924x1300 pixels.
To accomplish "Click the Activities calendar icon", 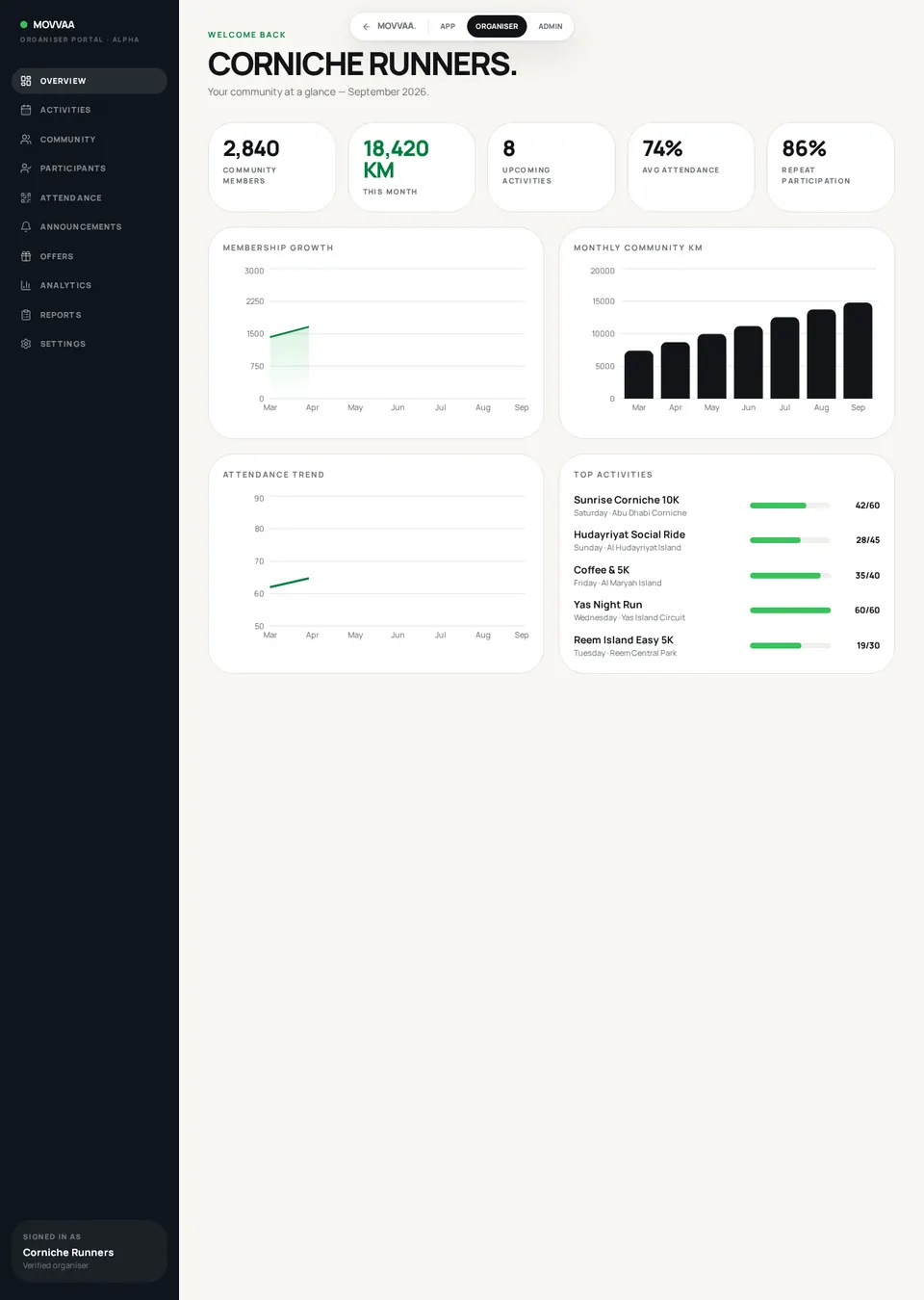I will [x=26, y=110].
